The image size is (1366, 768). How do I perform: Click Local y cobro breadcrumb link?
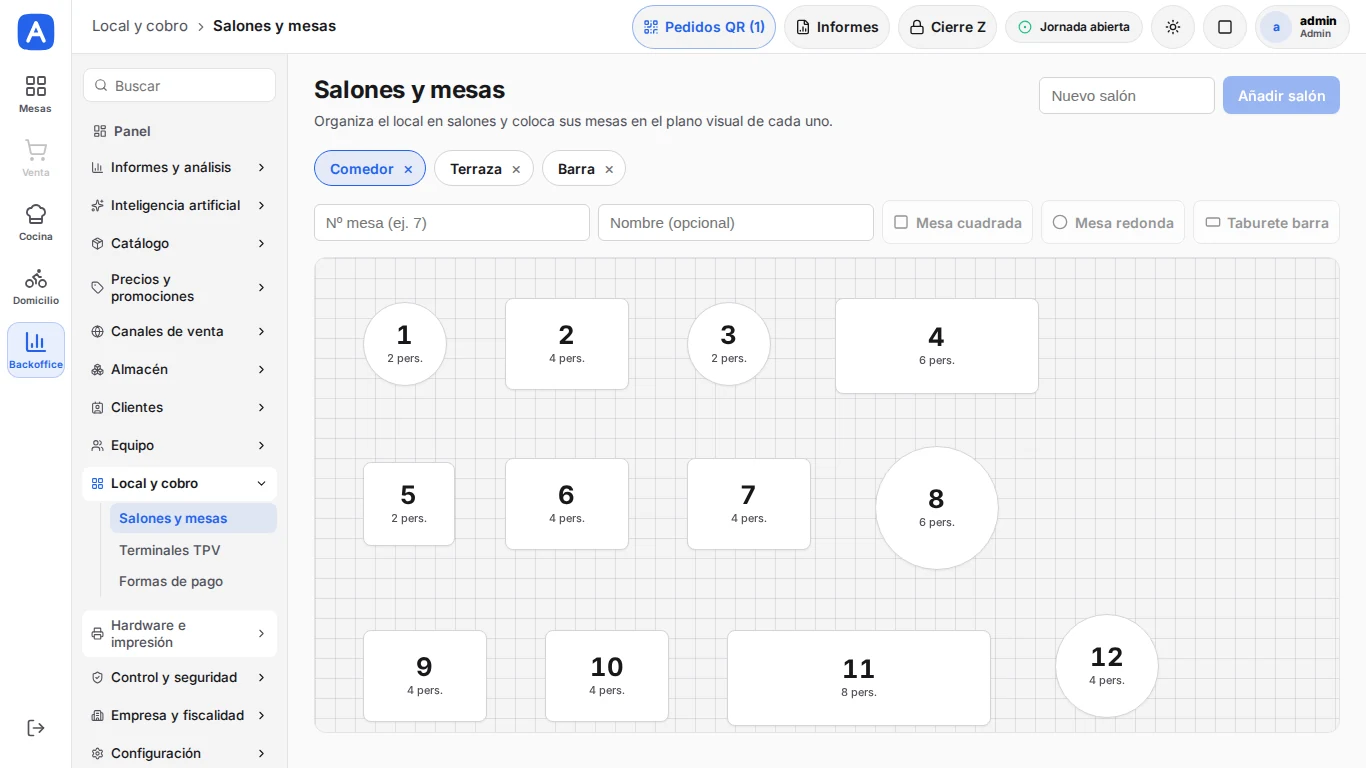[140, 26]
